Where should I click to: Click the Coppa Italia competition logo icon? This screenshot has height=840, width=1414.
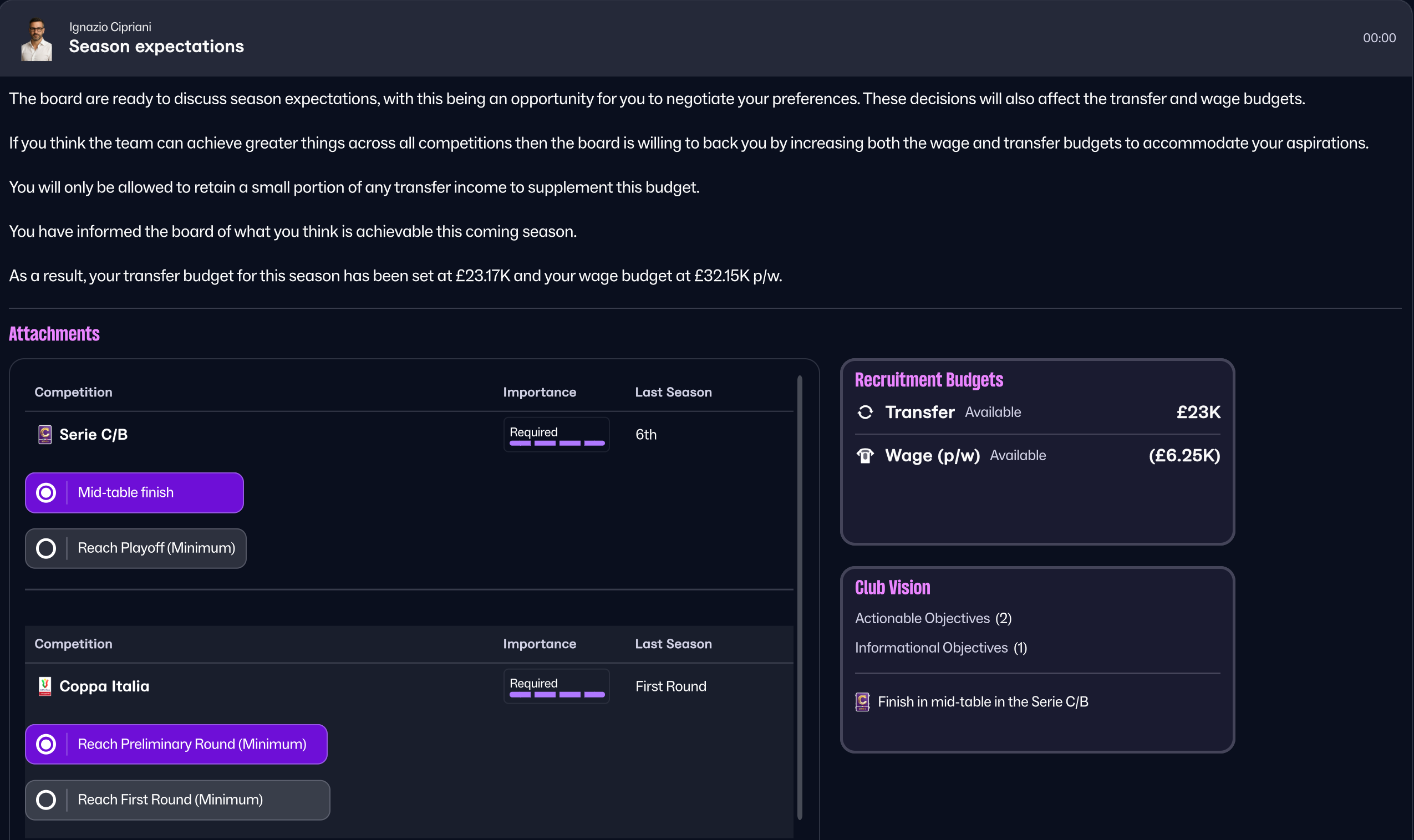point(45,686)
